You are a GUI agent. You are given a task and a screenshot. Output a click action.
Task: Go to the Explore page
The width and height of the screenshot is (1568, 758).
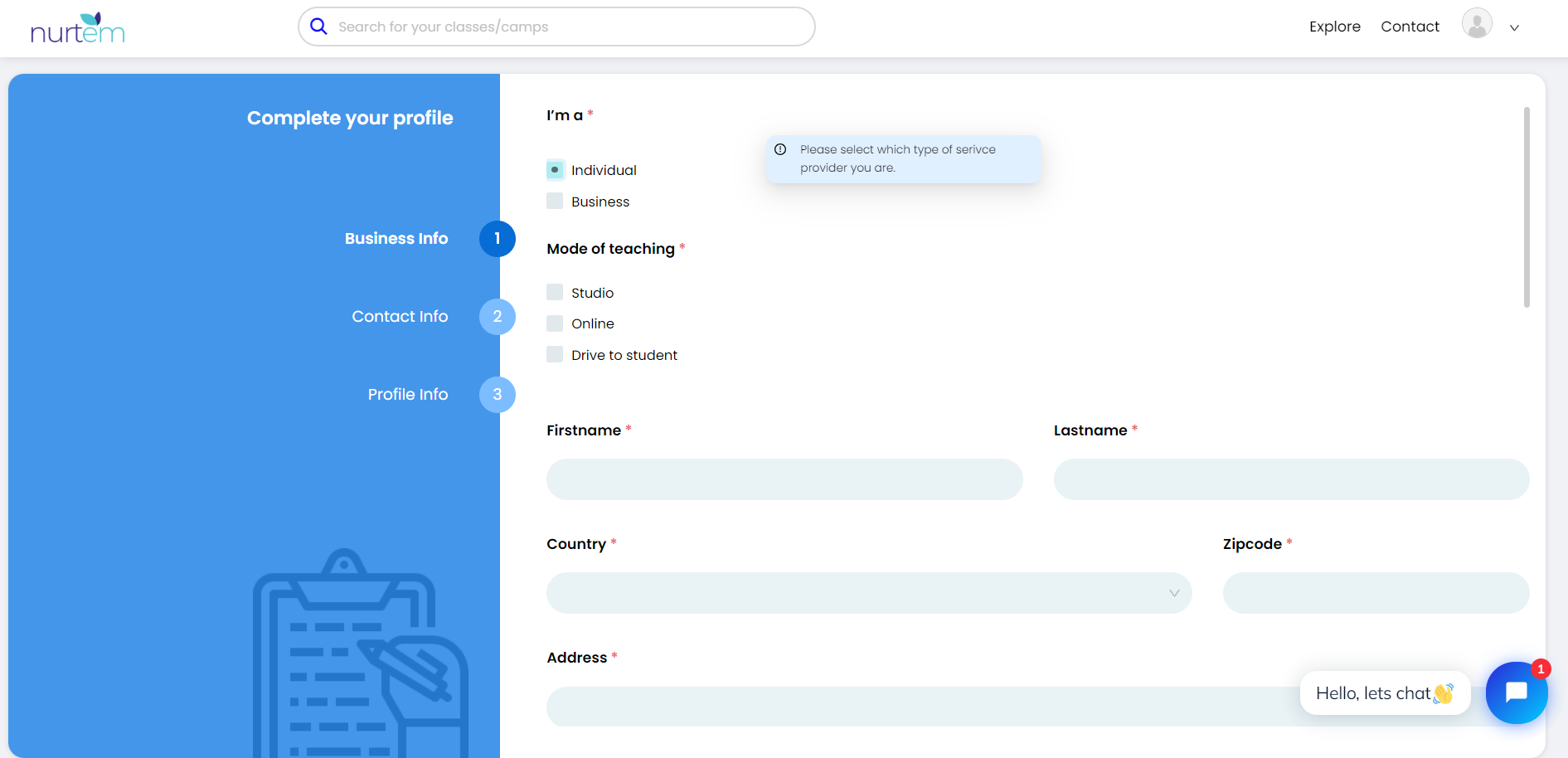pos(1334,27)
